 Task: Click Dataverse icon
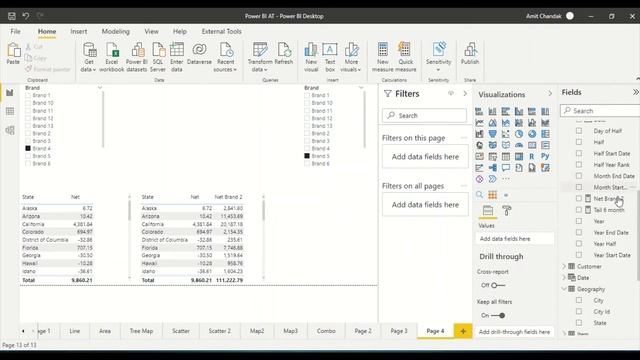pos(199,53)
